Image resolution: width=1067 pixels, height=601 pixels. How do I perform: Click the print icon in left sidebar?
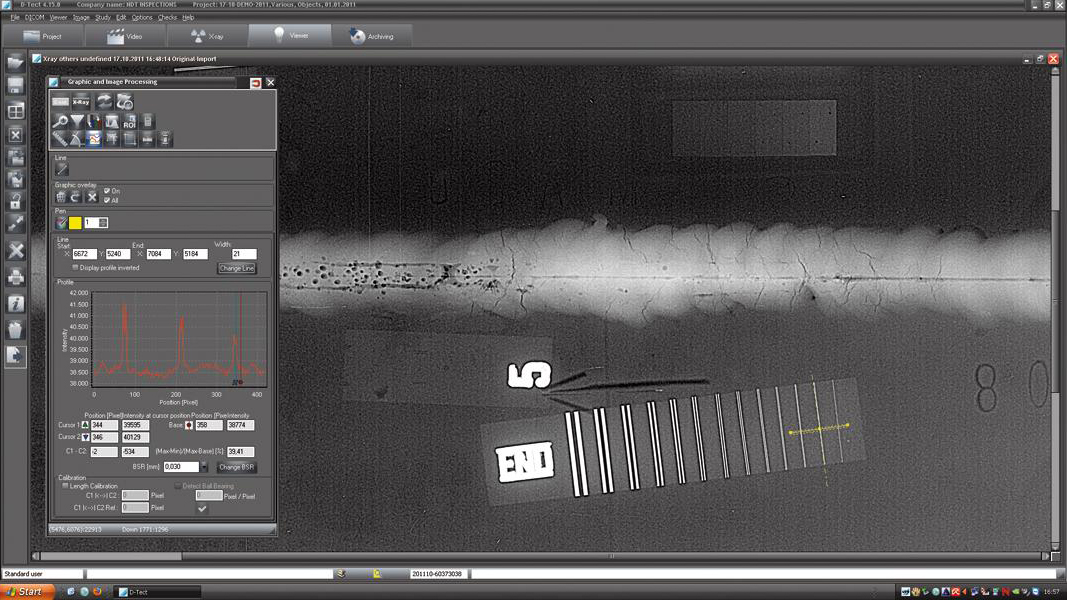point(15,277)
